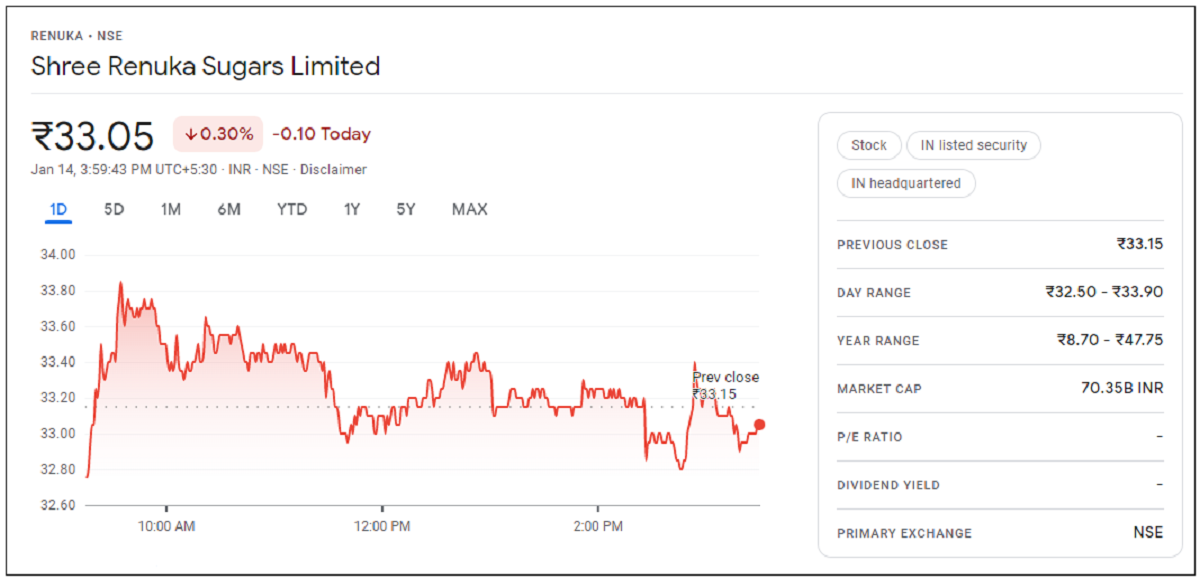Click the 33.40 y-axis label
Screen dimensions: 1200x580
(x=57, y=362)
